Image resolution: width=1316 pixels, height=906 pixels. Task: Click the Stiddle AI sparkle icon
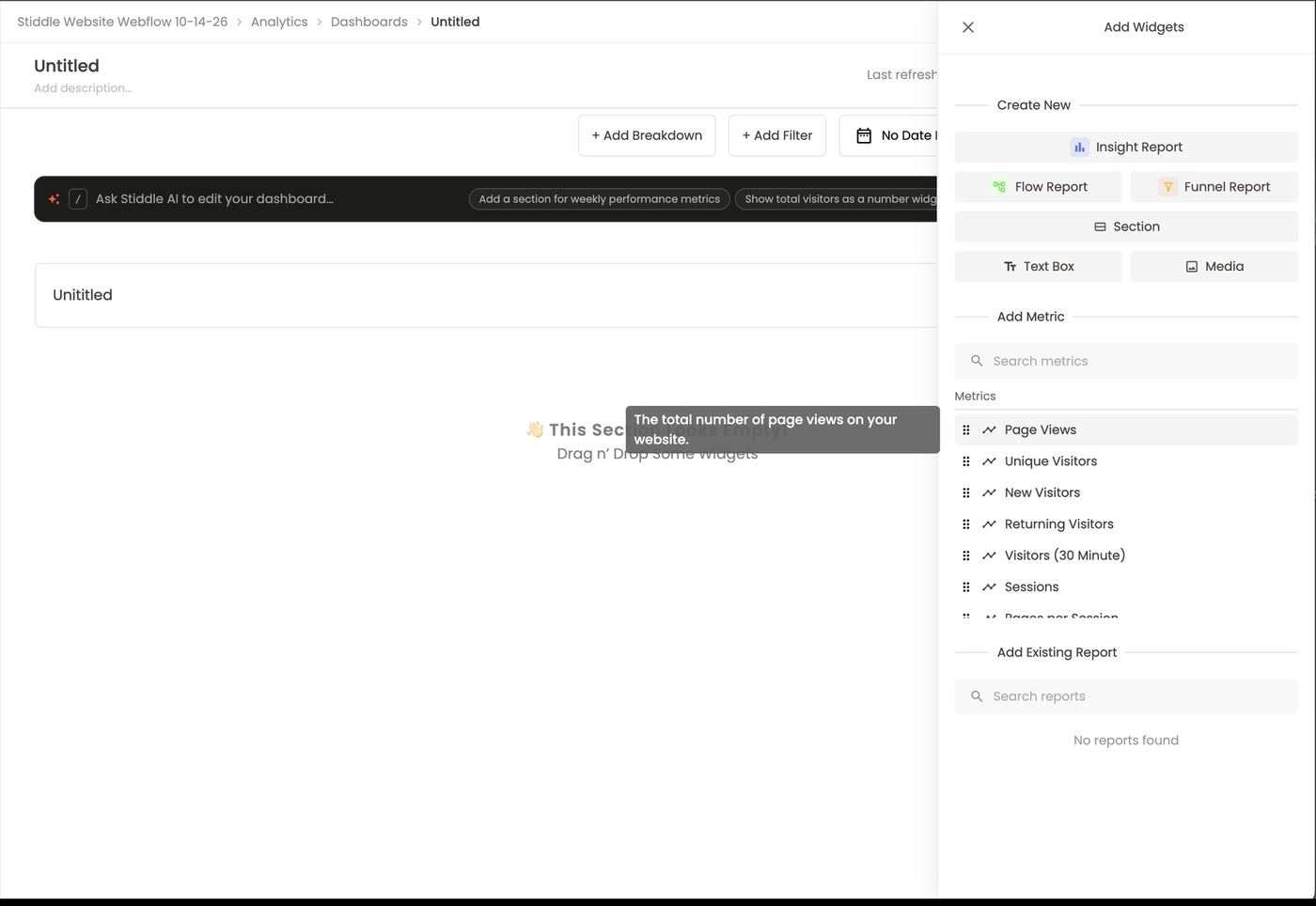(54, 199)
